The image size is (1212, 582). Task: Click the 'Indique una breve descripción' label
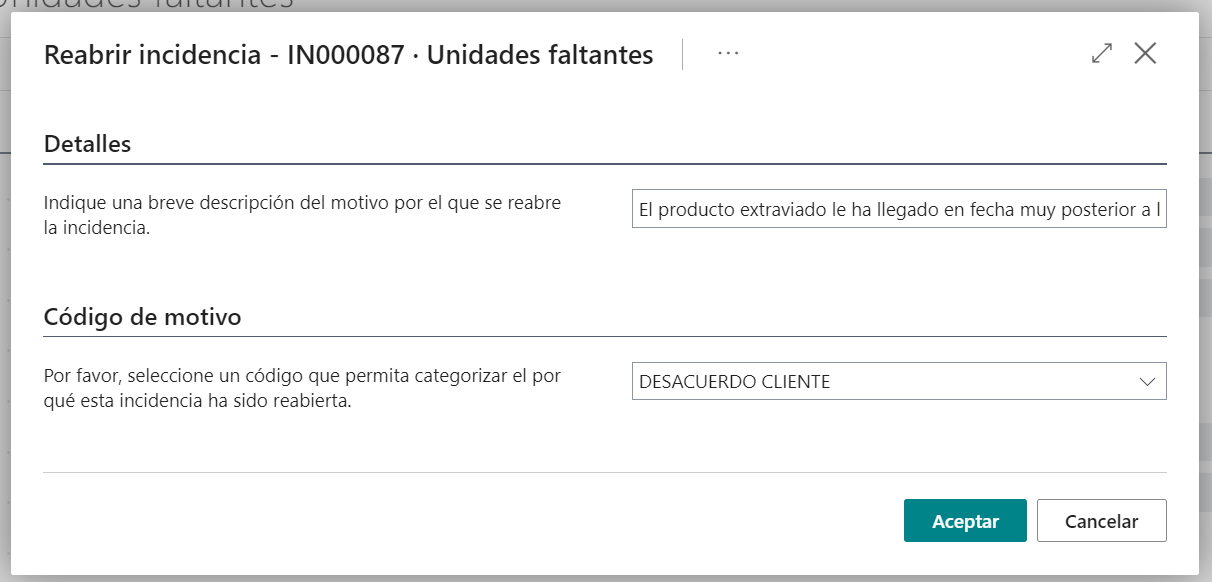pos(302,203)
